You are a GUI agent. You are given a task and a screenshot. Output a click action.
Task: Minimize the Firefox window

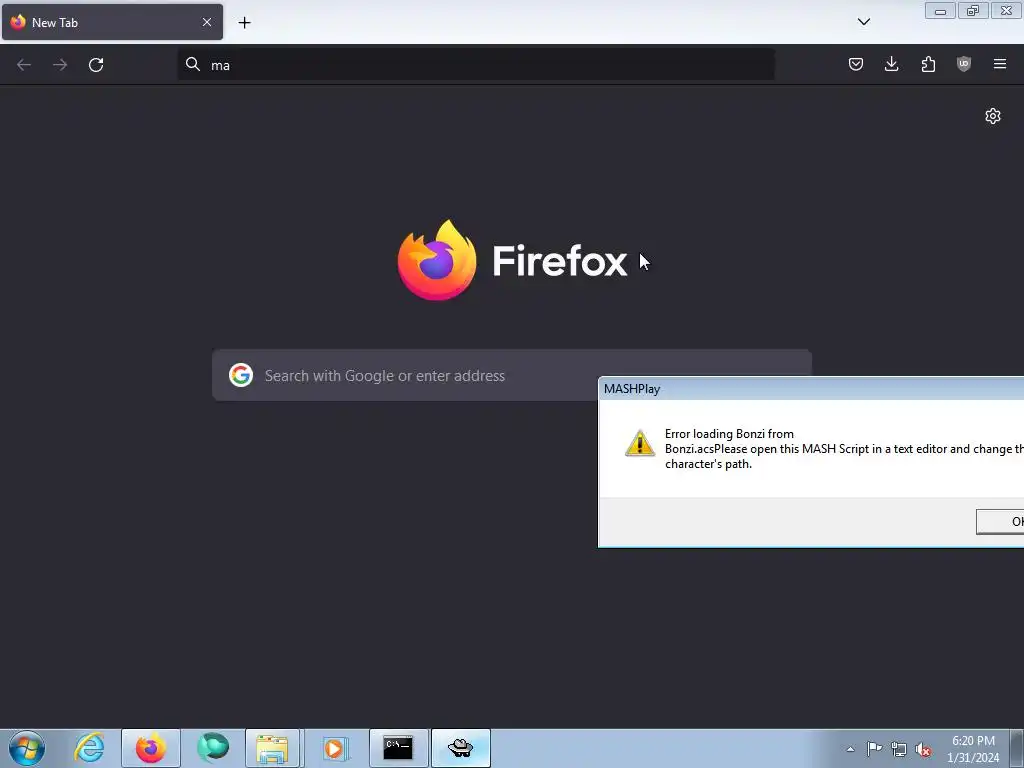940,10
